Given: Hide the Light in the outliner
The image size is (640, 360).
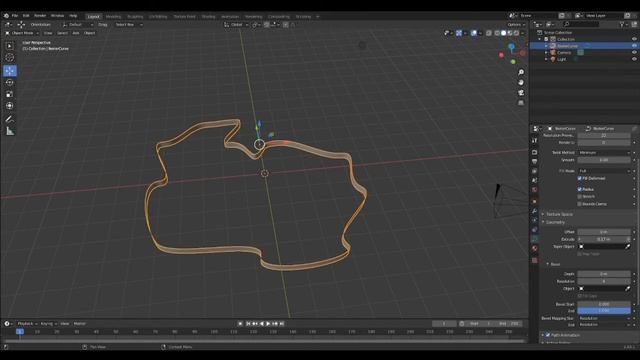Looking at the screenshot, I should coord(634,59).
